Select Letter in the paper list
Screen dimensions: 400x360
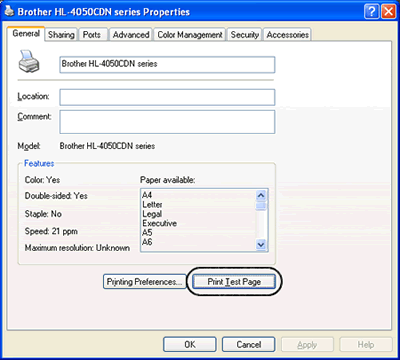point(152,204)
